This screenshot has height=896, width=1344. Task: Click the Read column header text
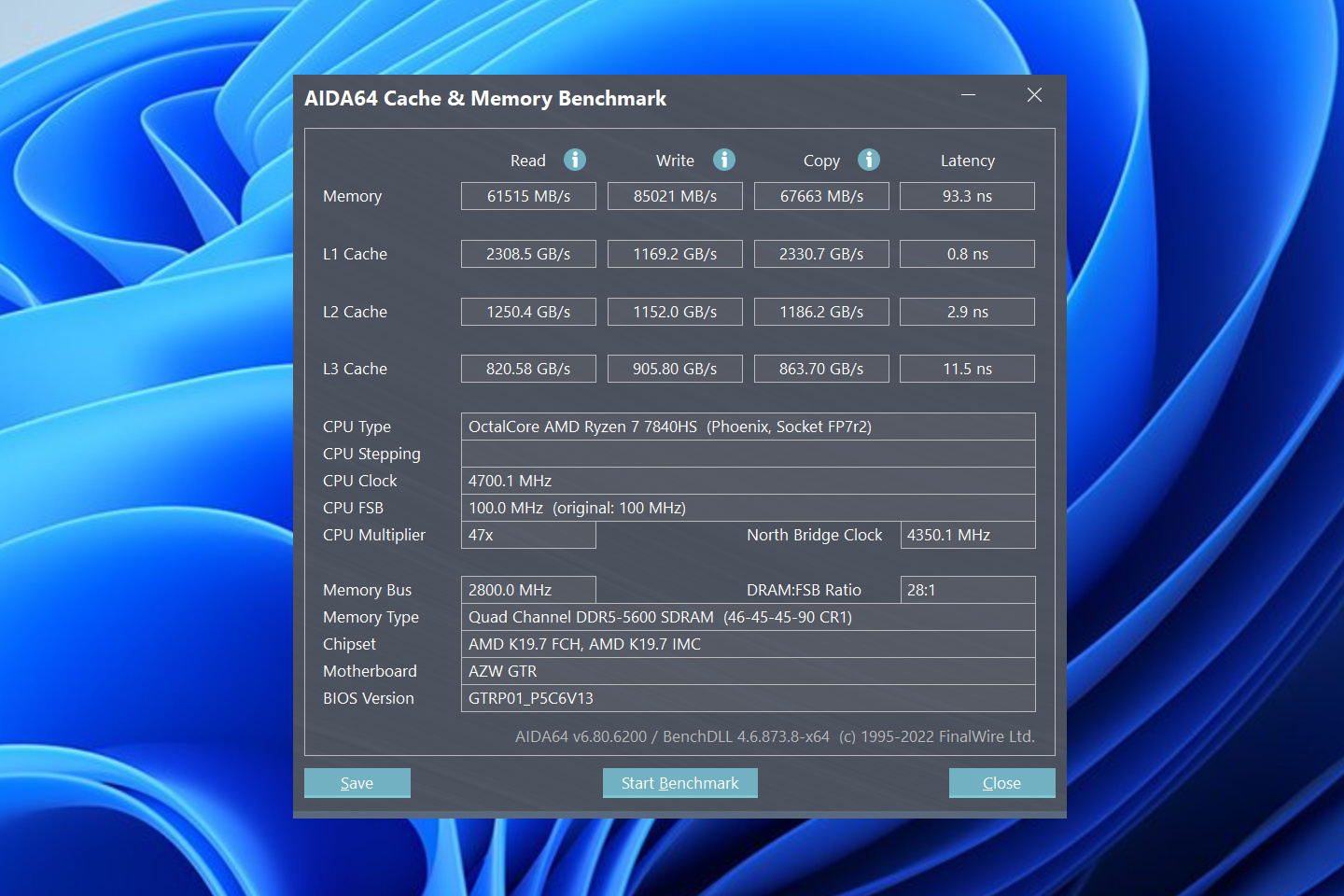click(x=528, y=161)
